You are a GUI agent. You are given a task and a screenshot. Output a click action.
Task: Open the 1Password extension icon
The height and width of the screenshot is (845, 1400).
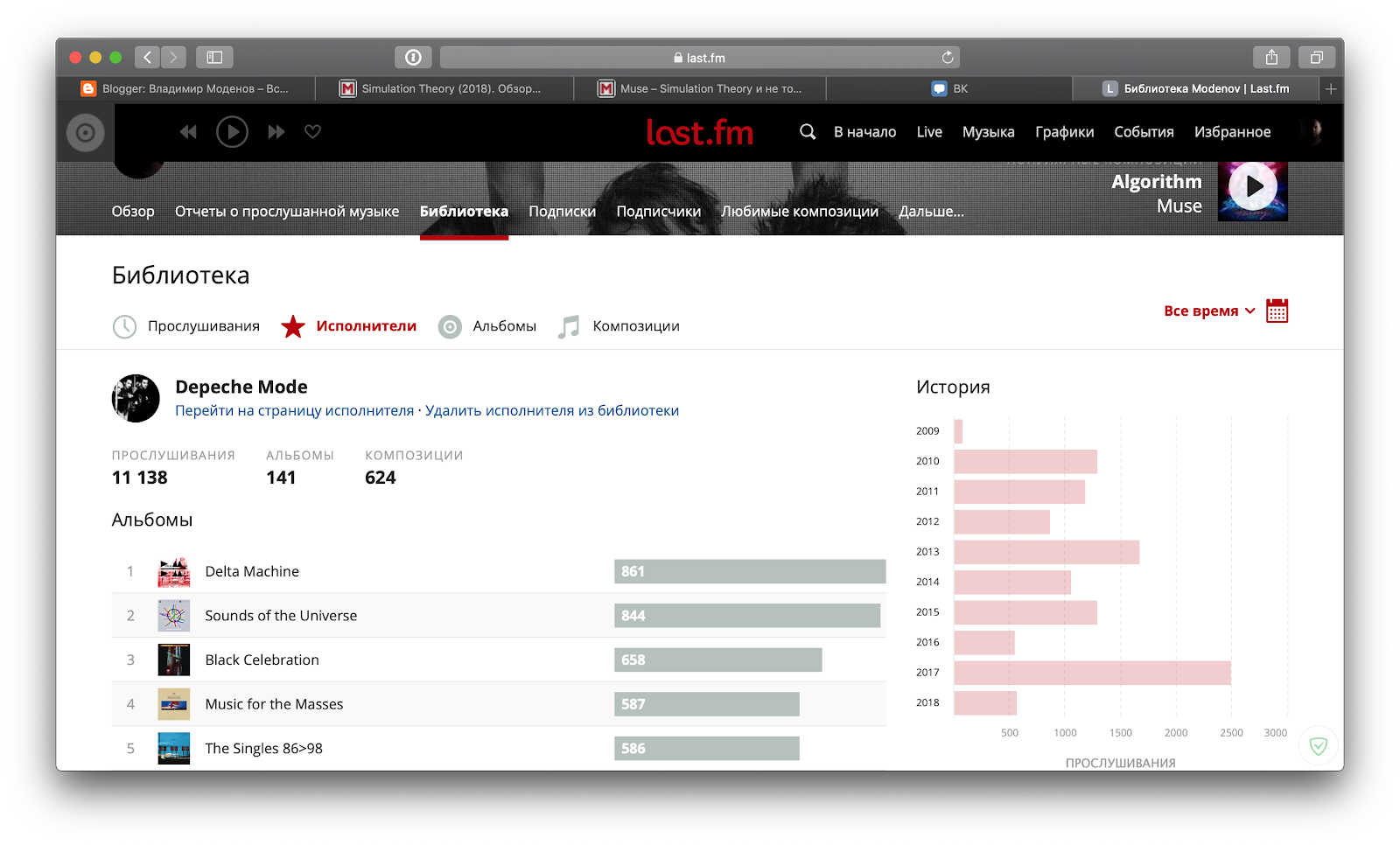pos(413,58)
